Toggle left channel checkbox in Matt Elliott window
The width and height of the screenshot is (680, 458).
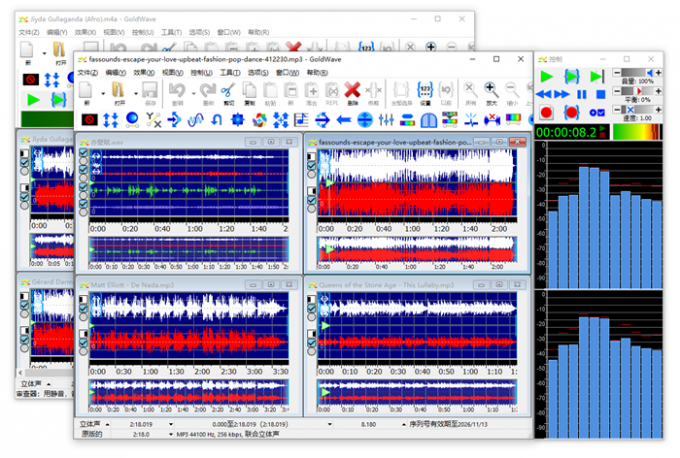point(83,308)
